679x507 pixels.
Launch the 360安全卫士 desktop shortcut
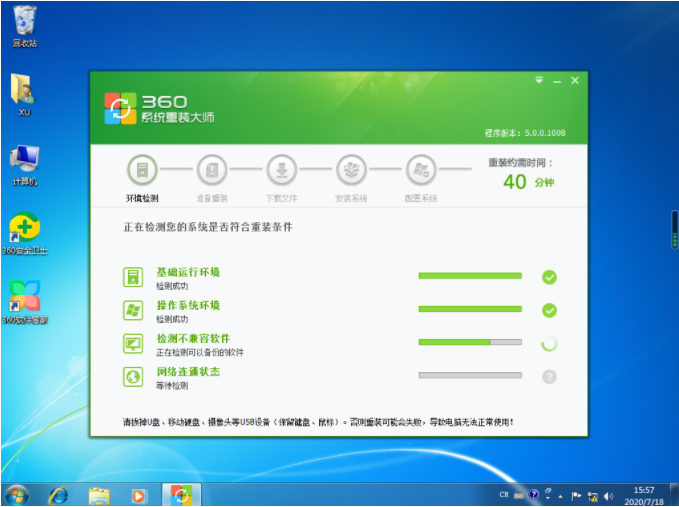click(25, 234)
